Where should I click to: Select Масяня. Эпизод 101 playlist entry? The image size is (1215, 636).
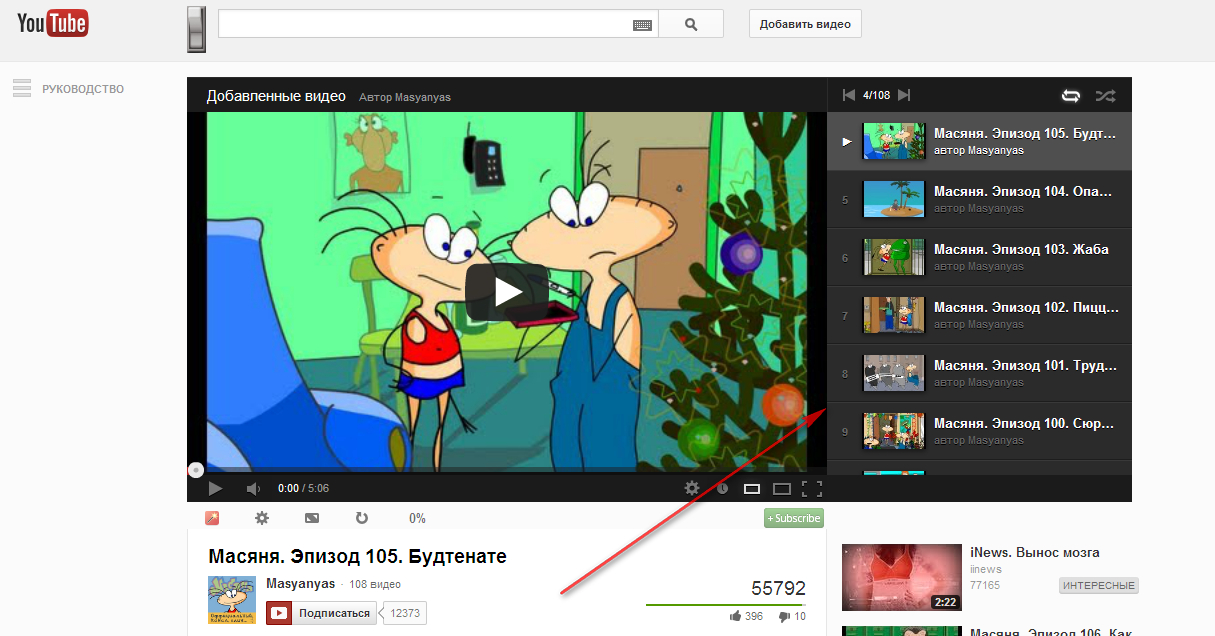click(x=980, y=373)
